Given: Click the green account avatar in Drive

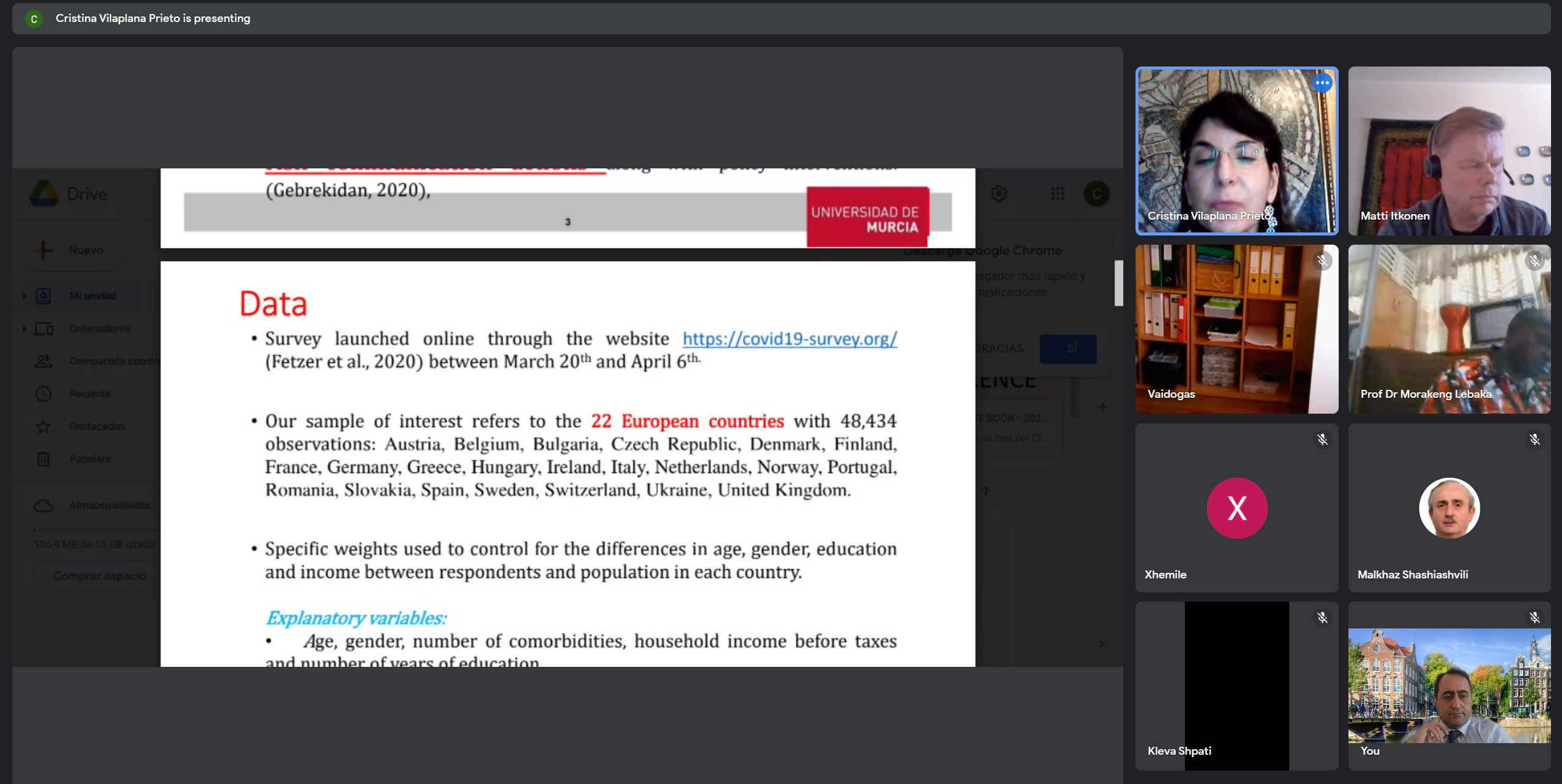Looking at the screenshot, I should [x=1096, y=194].
